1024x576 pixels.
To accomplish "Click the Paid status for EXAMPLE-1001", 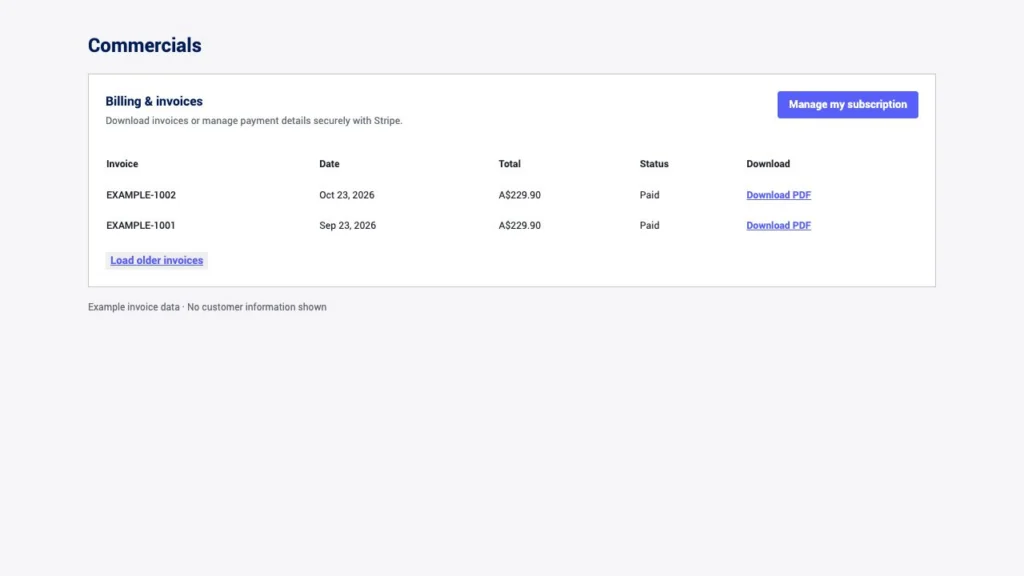I will (x=650, y=225).
